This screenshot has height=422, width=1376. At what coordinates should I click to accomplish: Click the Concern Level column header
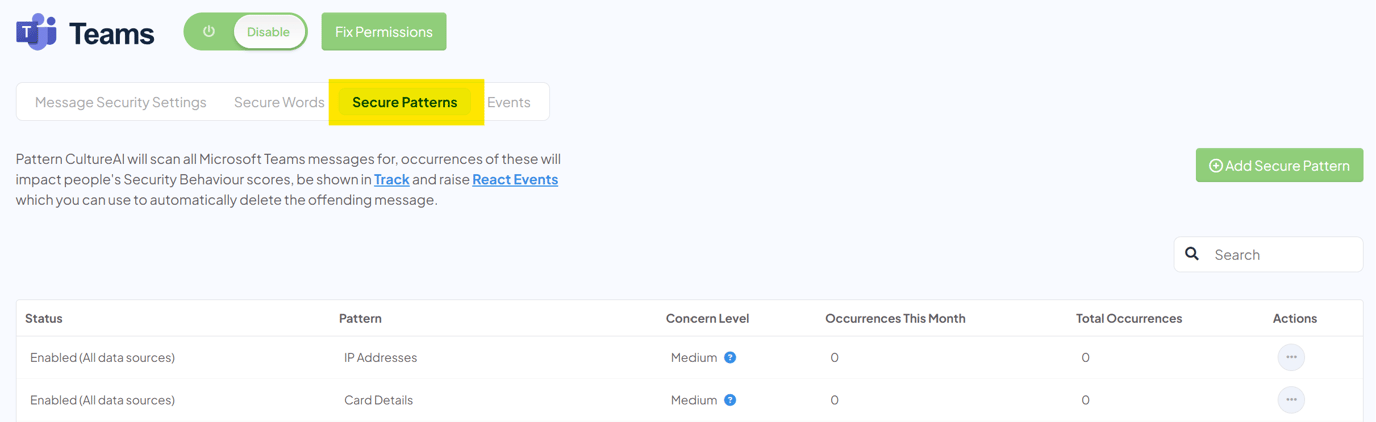pyautogui.click(x=707, y=319)
